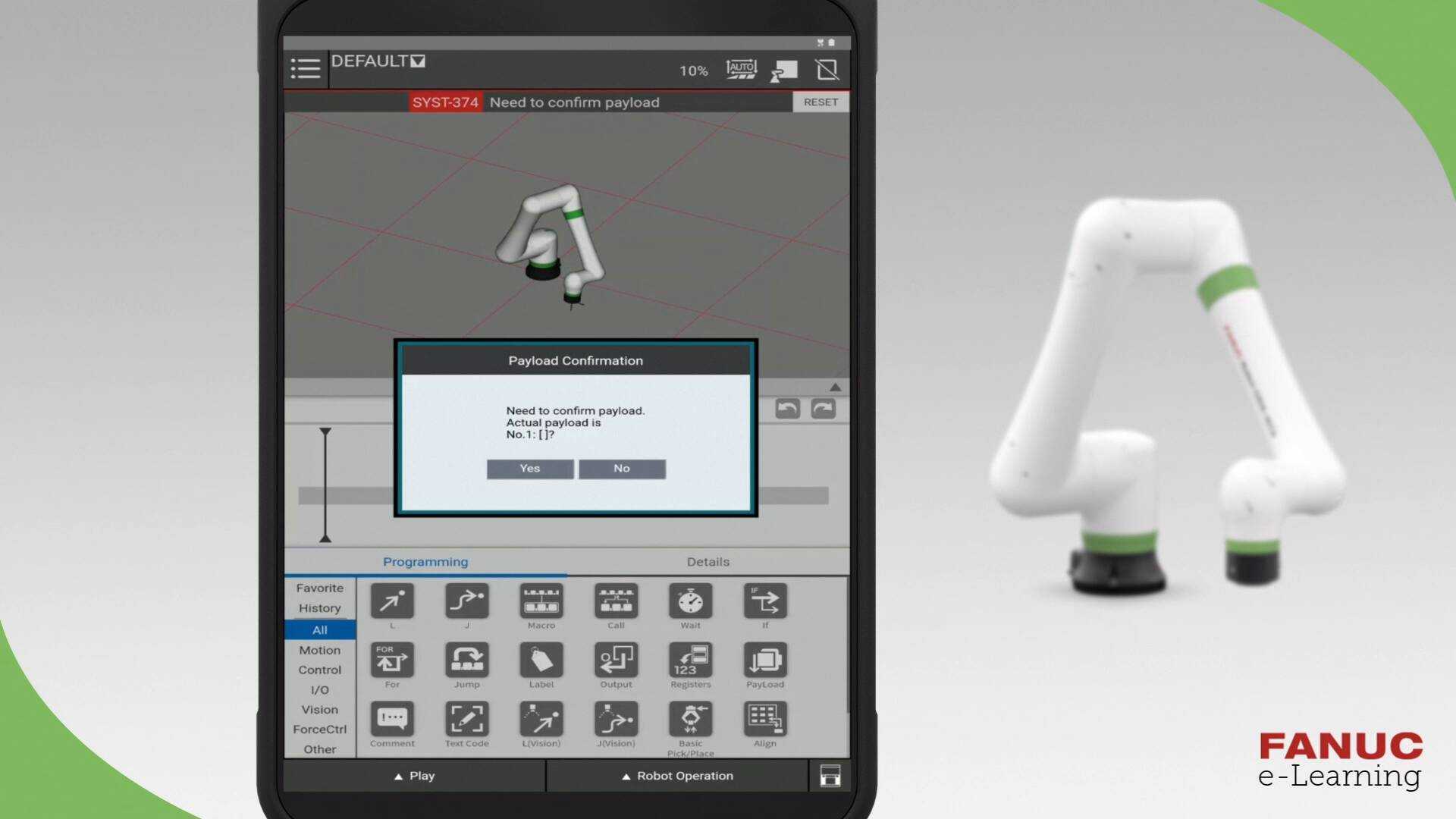Select the Control category
This screenshot has width=1456, height=819.
320,670
